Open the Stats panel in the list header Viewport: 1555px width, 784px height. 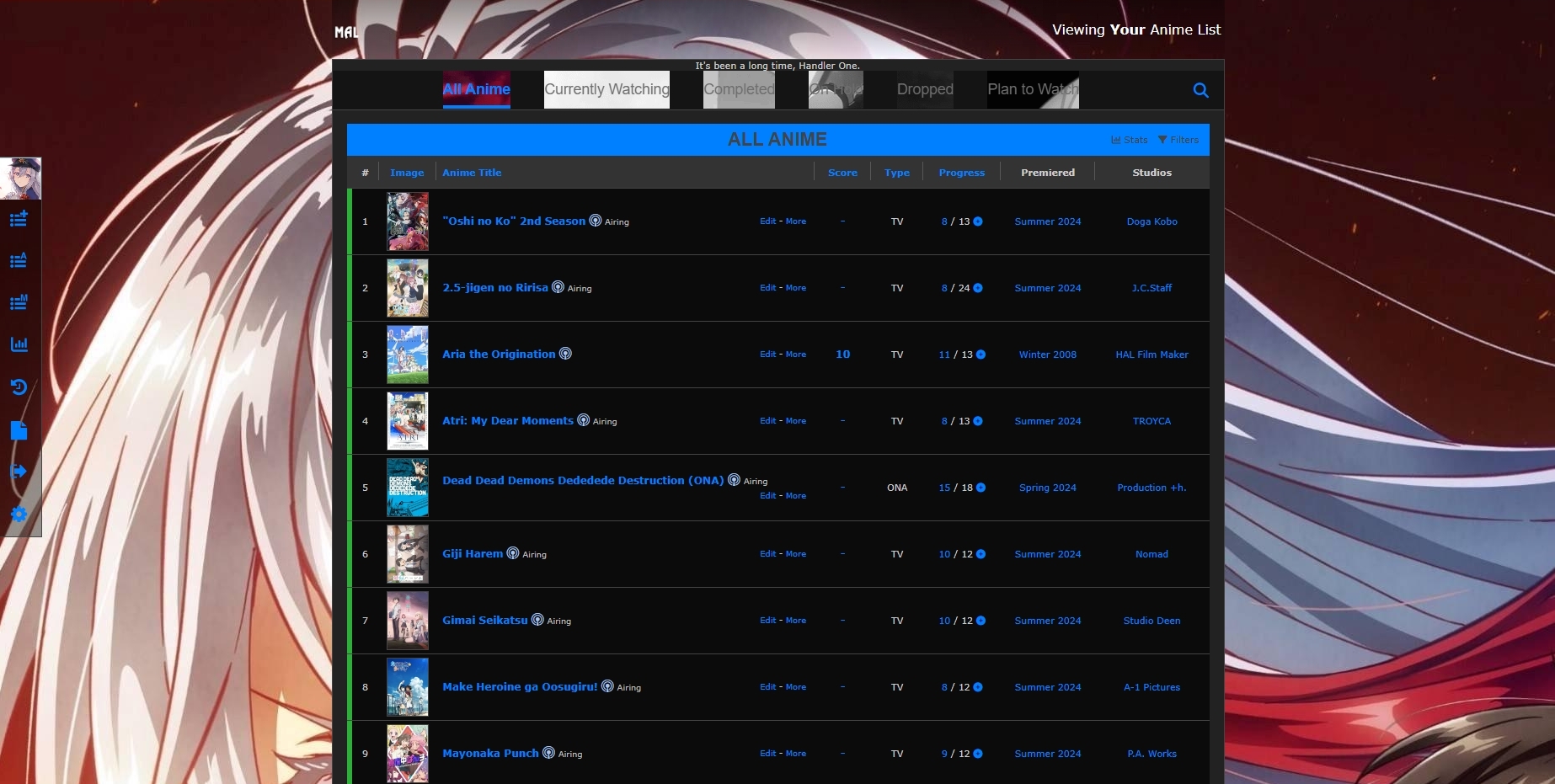(x=1130, y=140)
